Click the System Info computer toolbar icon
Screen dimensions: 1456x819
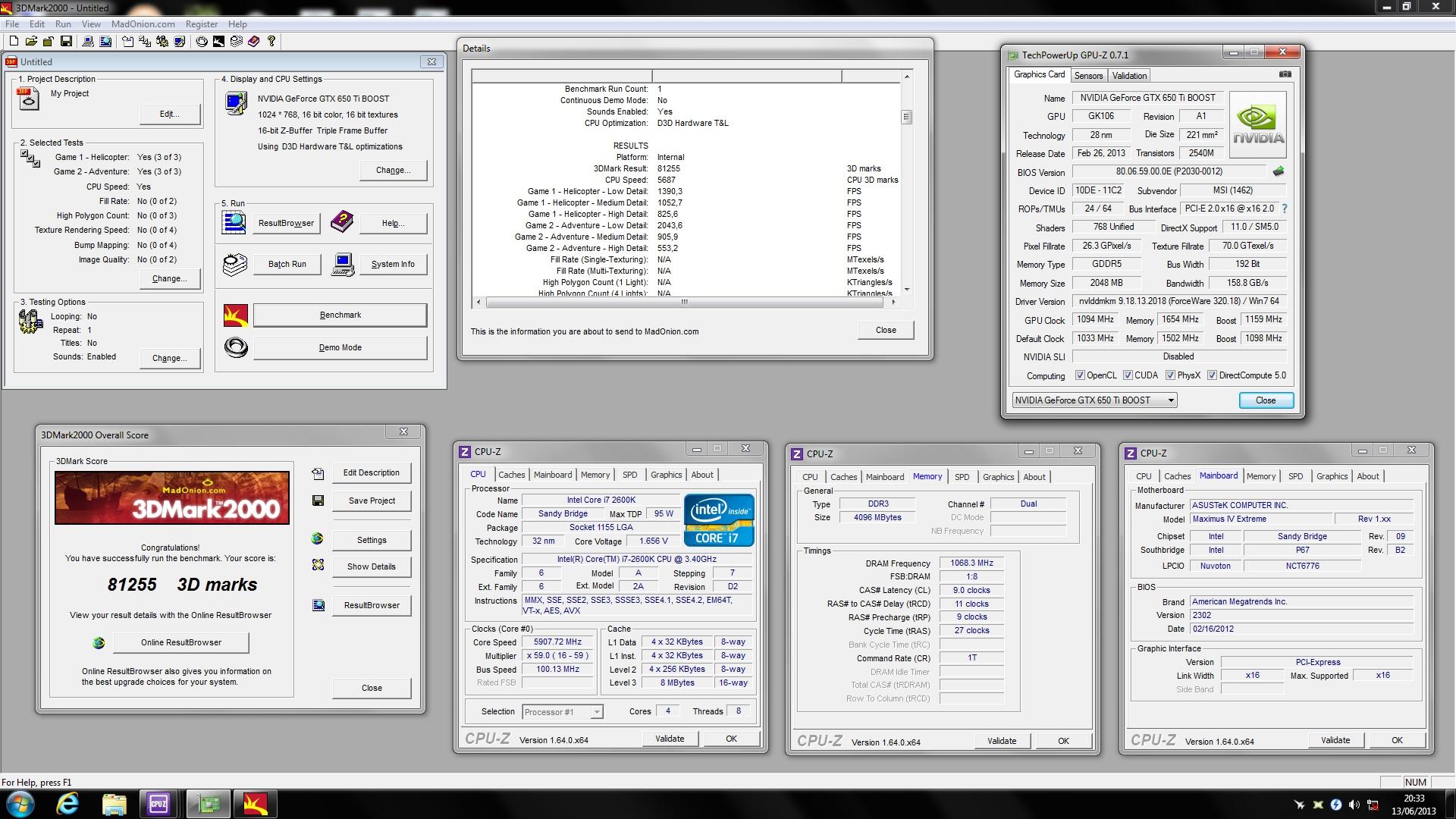coord(88,41)
